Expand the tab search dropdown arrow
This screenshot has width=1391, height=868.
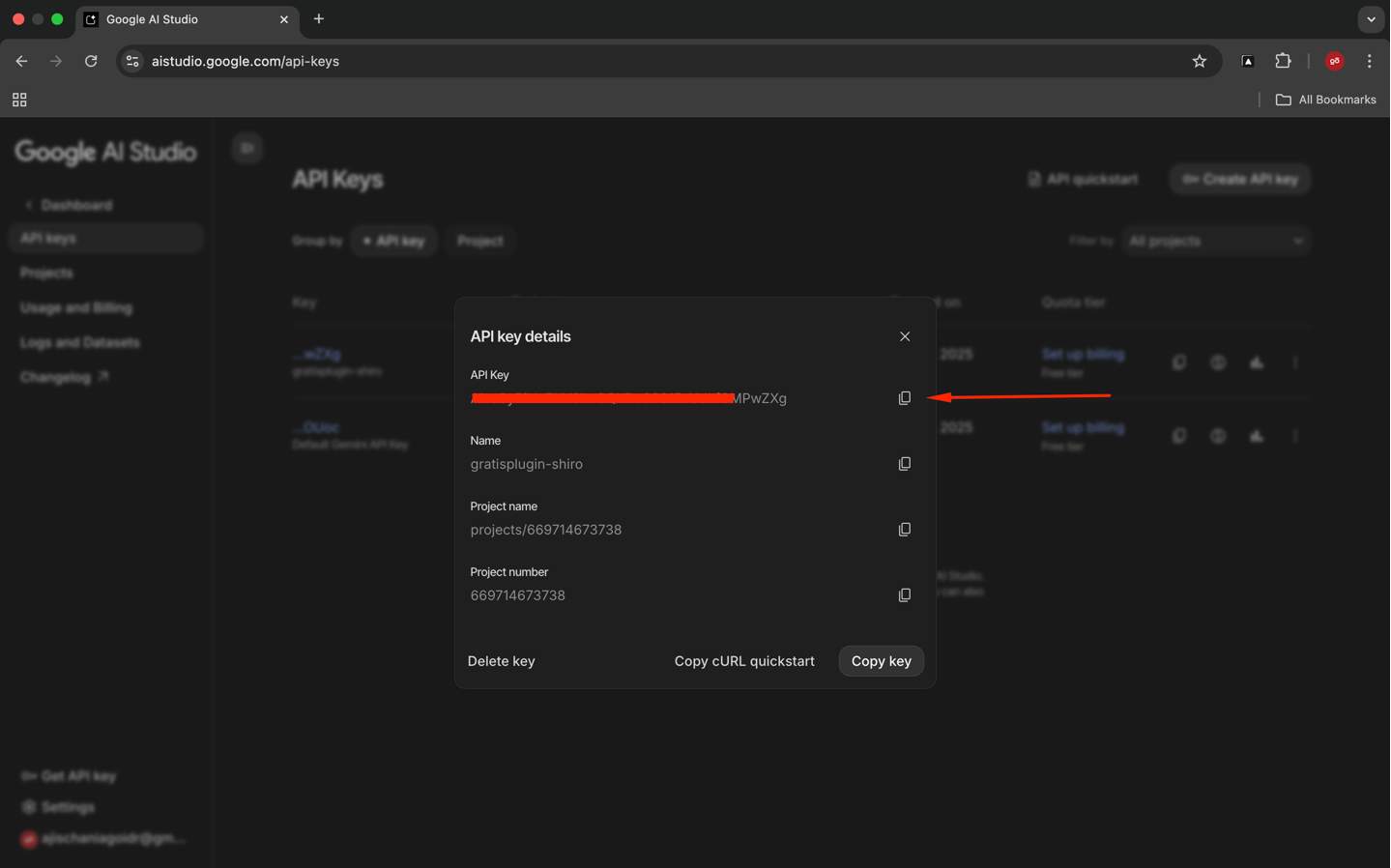(x=1370, y=19)
